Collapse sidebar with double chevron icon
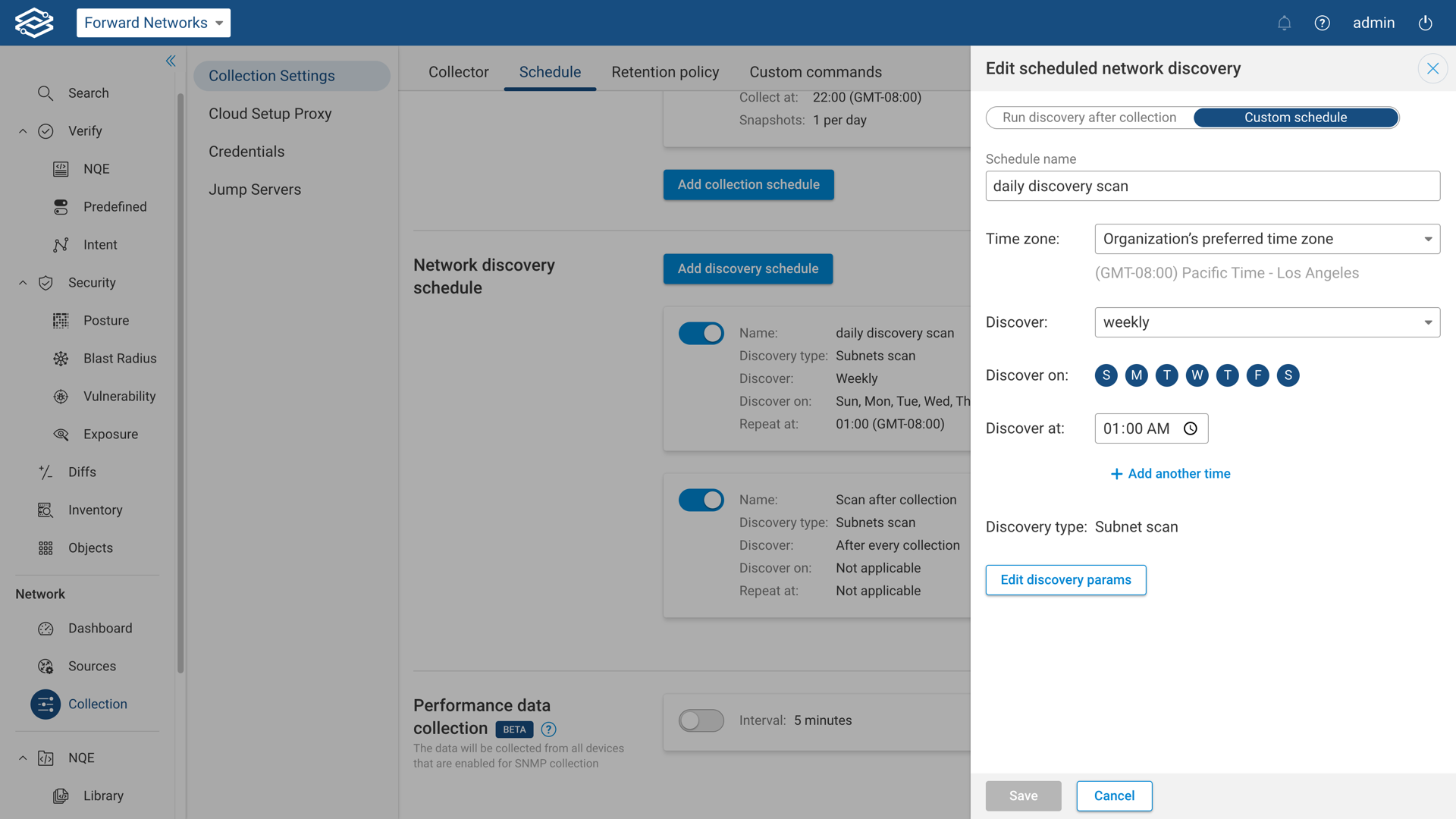The height and width of the screenshot is (819, 1456). pos(171,61)
